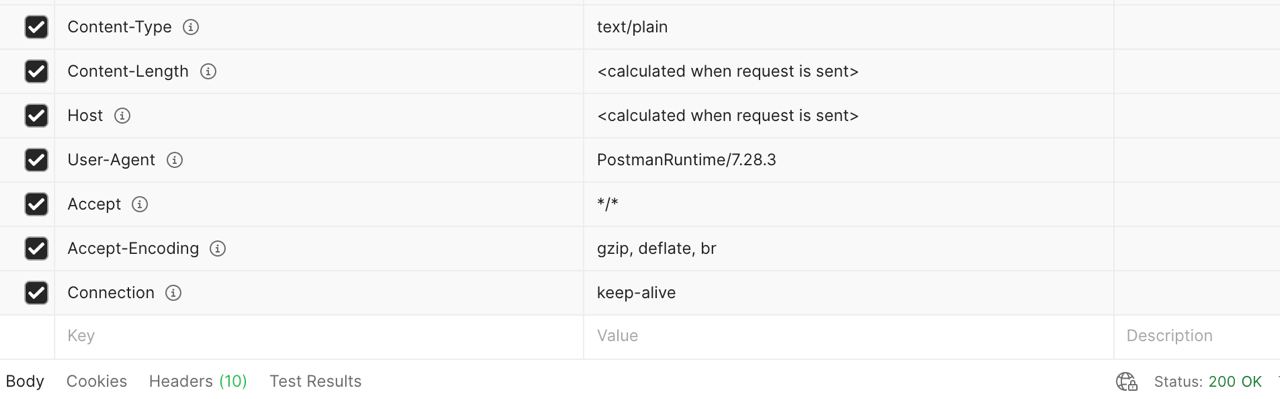Uncheck the Content-Type header checkbox
This screenshot has width=1280, height=399.
pyautogui.click(x=36, y=27)
